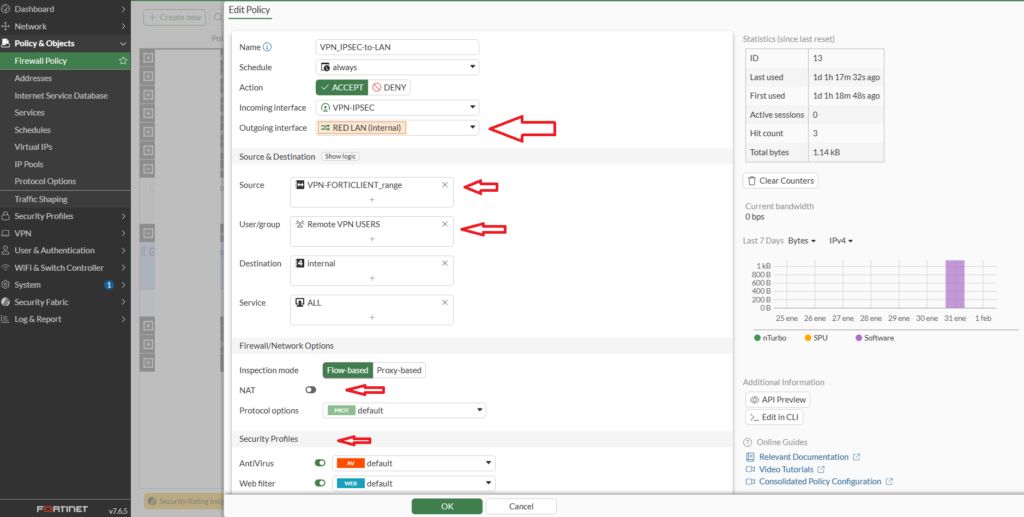Click the Security Fabric icon
The width and height of the screenshot is (1024, 517).
point(6,302)
